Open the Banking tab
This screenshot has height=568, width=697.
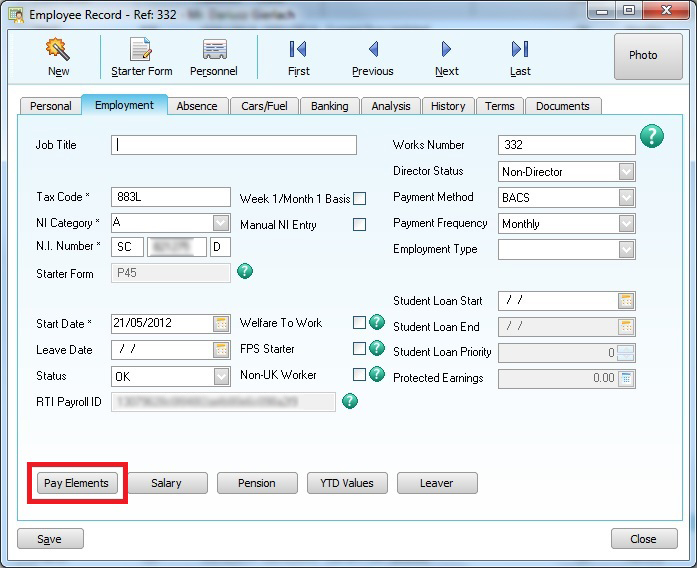pyautogui.click(x=329, y=106)
